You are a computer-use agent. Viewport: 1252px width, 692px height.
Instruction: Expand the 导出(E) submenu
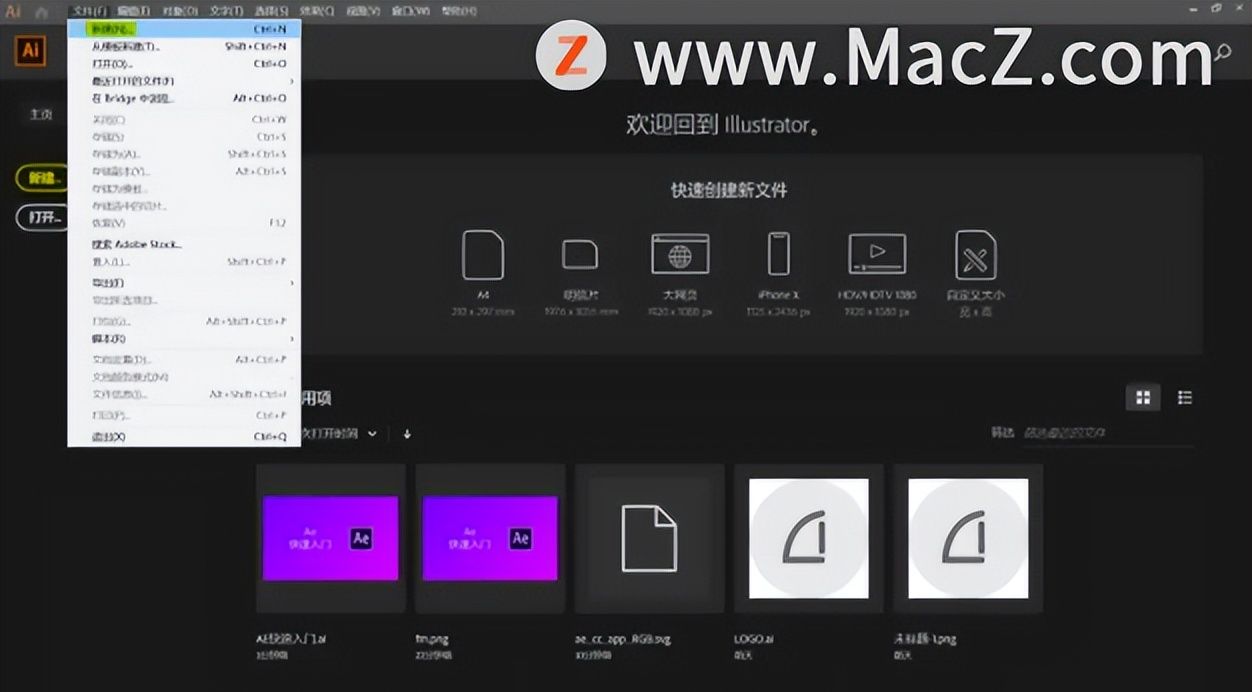pyautogui.click(x=184, y=284)
